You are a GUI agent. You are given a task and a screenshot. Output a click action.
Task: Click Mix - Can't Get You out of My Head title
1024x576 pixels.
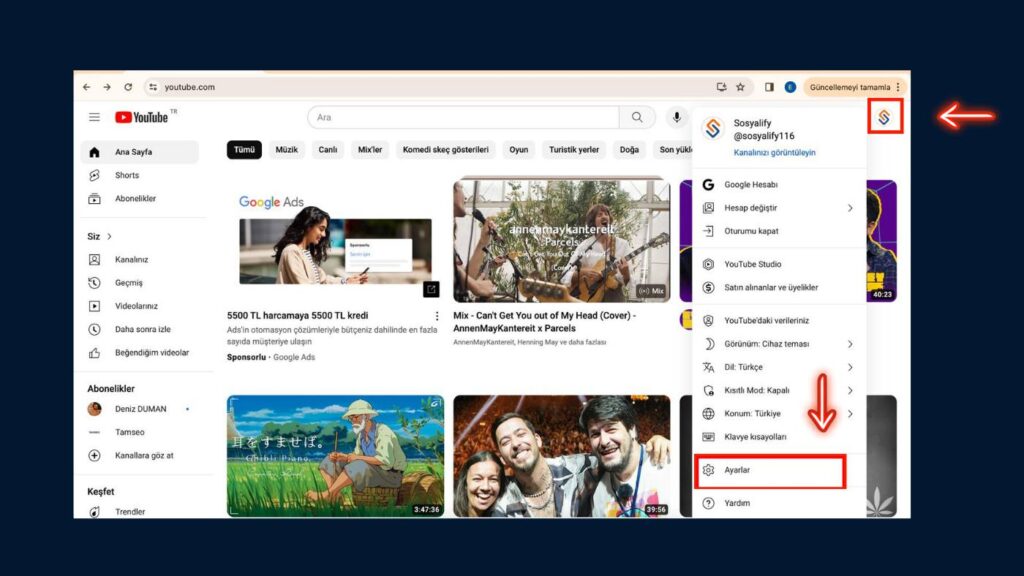click(544, 322)
